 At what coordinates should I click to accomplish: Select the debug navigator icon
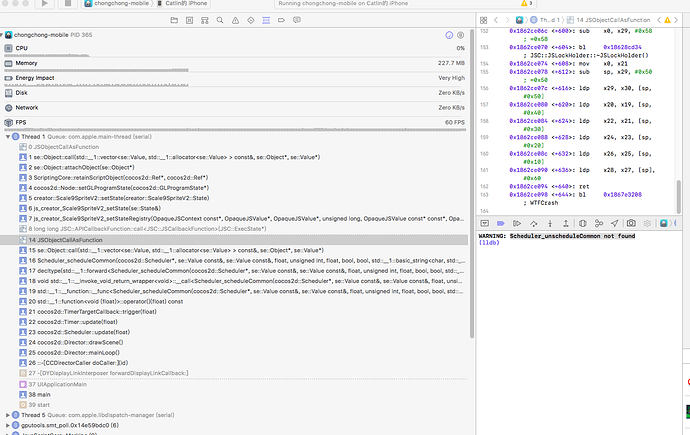(266, 20)
